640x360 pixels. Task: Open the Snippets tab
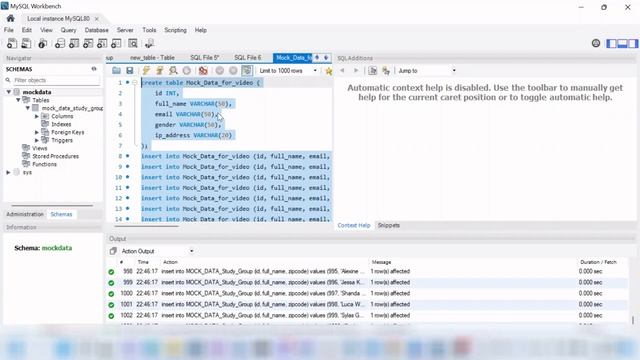point(389,225)
